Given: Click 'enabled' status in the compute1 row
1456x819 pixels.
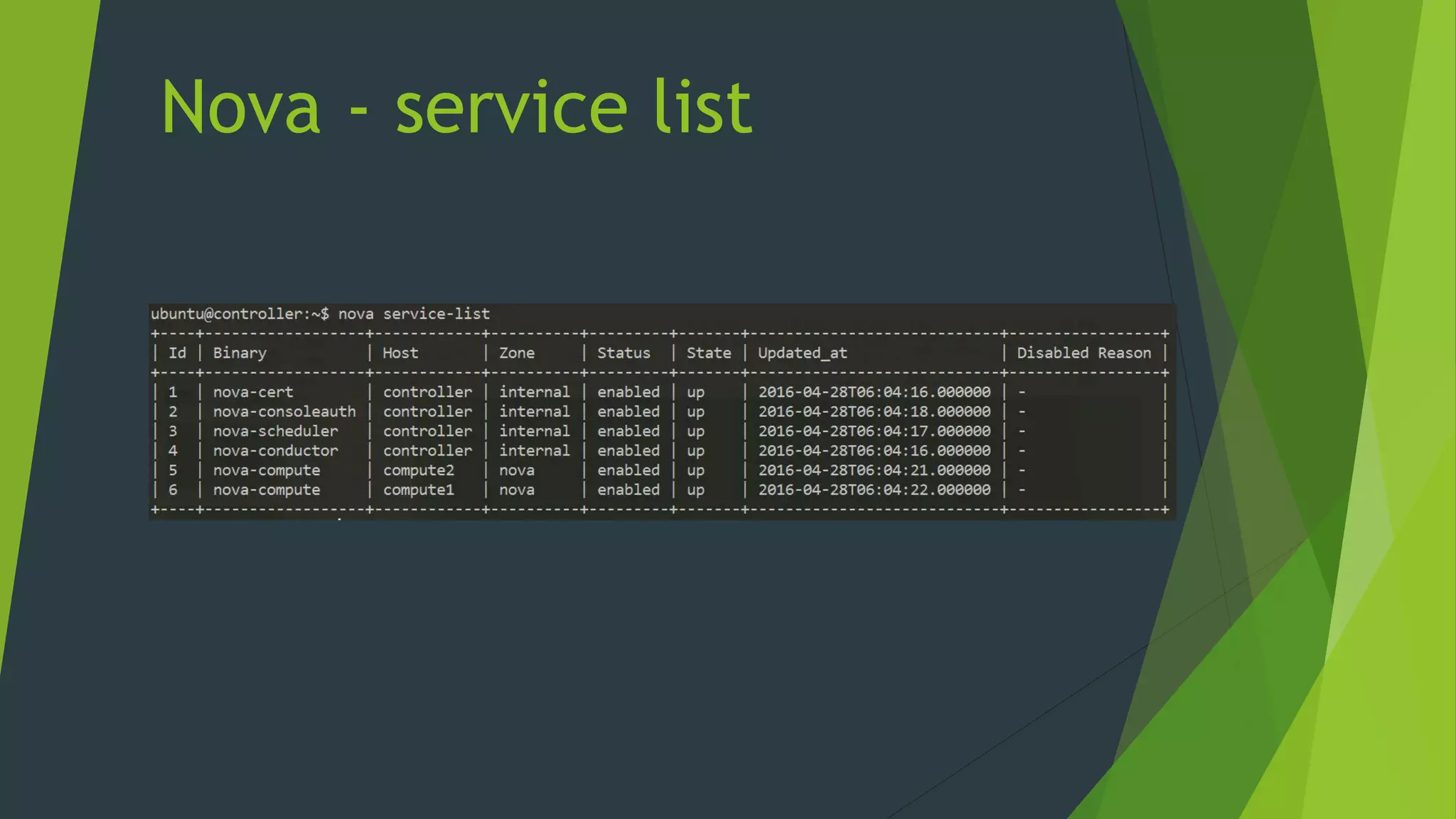Looking at the screenshot, I should pos(628,490).
